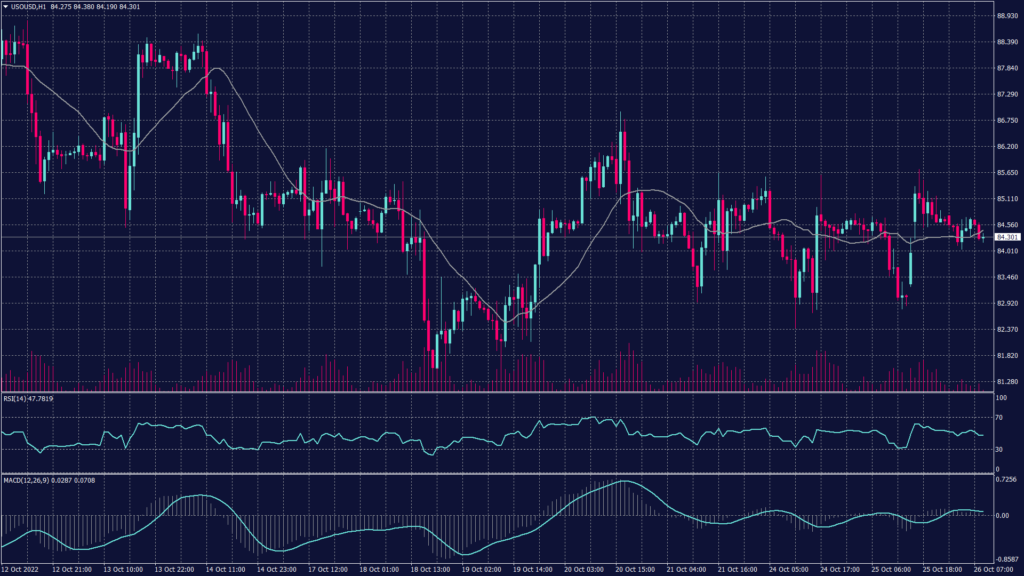Select the horizontal price line at 84.301
1024x576 pixels.
click(x=500, y=238)
